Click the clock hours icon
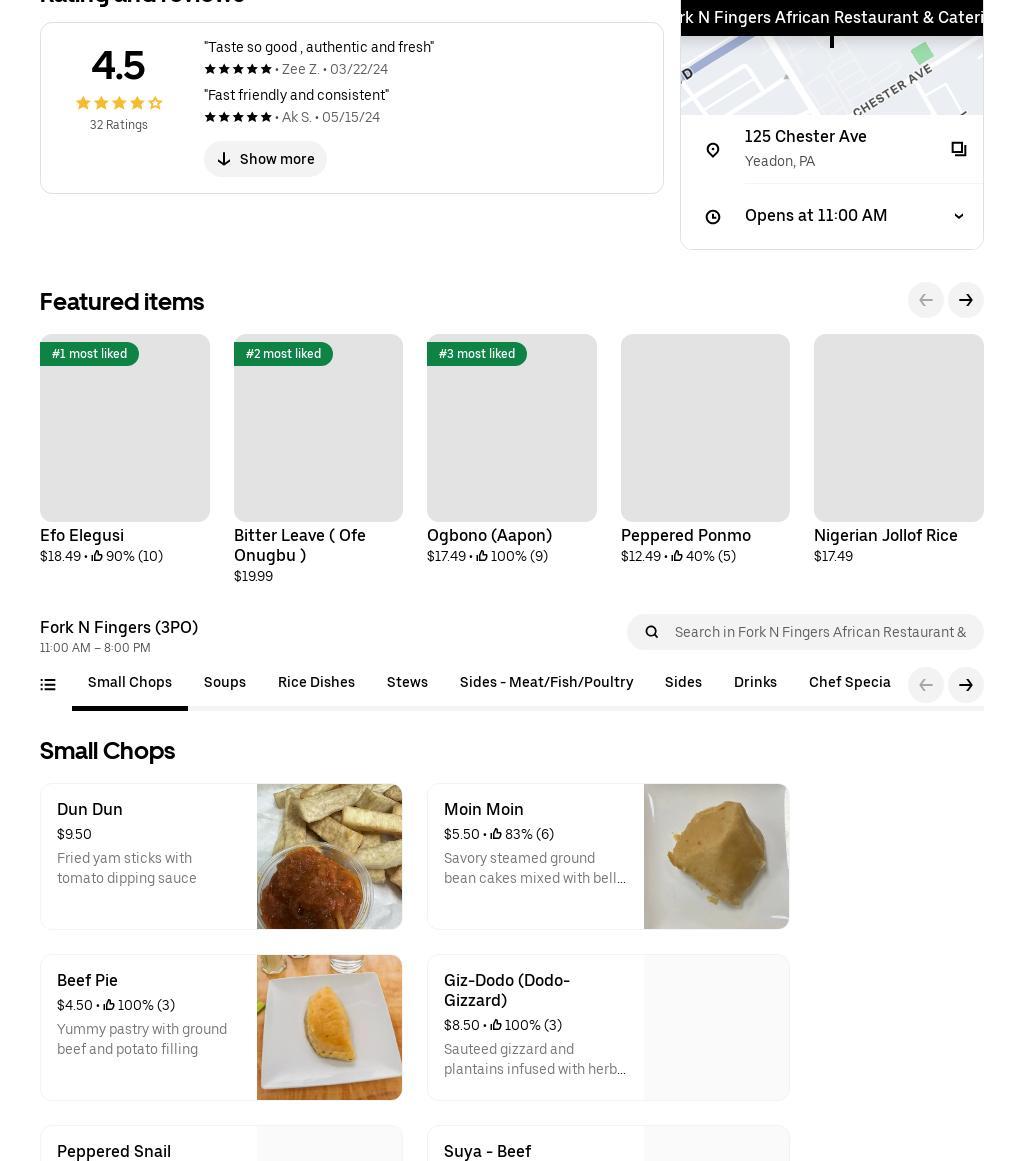The image size is (1024, 1161). [713, 216]
